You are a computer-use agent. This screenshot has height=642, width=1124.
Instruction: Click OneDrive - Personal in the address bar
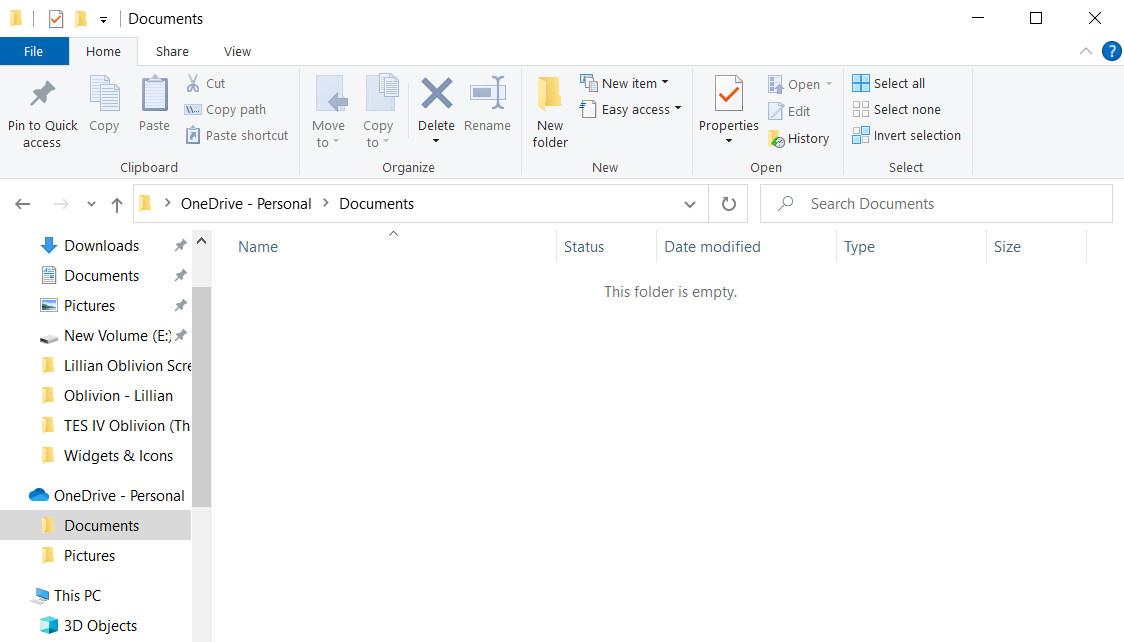[246, 203]
